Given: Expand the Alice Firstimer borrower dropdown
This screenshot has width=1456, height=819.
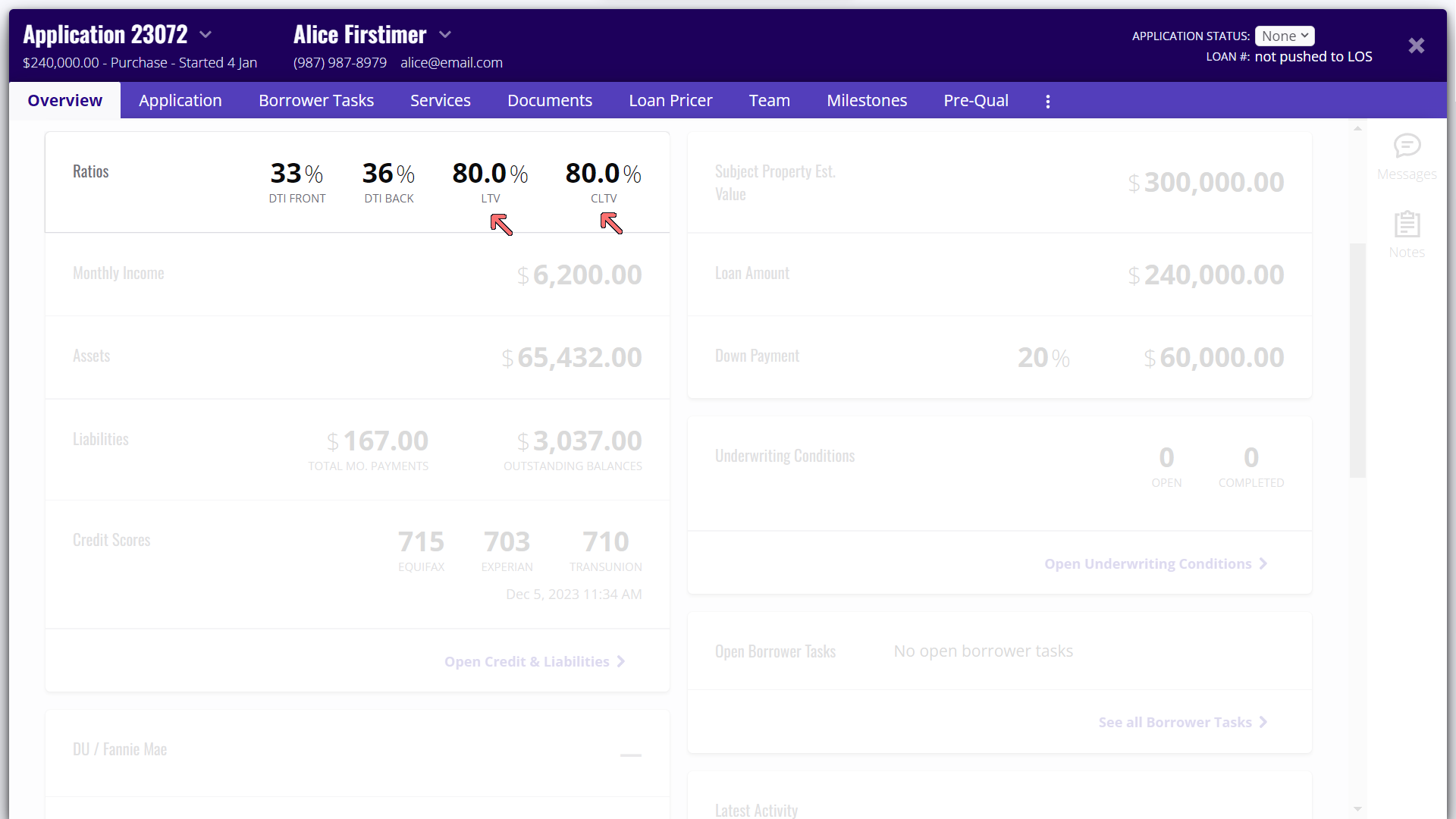Looking at the screenshot, I should (445, 35).
